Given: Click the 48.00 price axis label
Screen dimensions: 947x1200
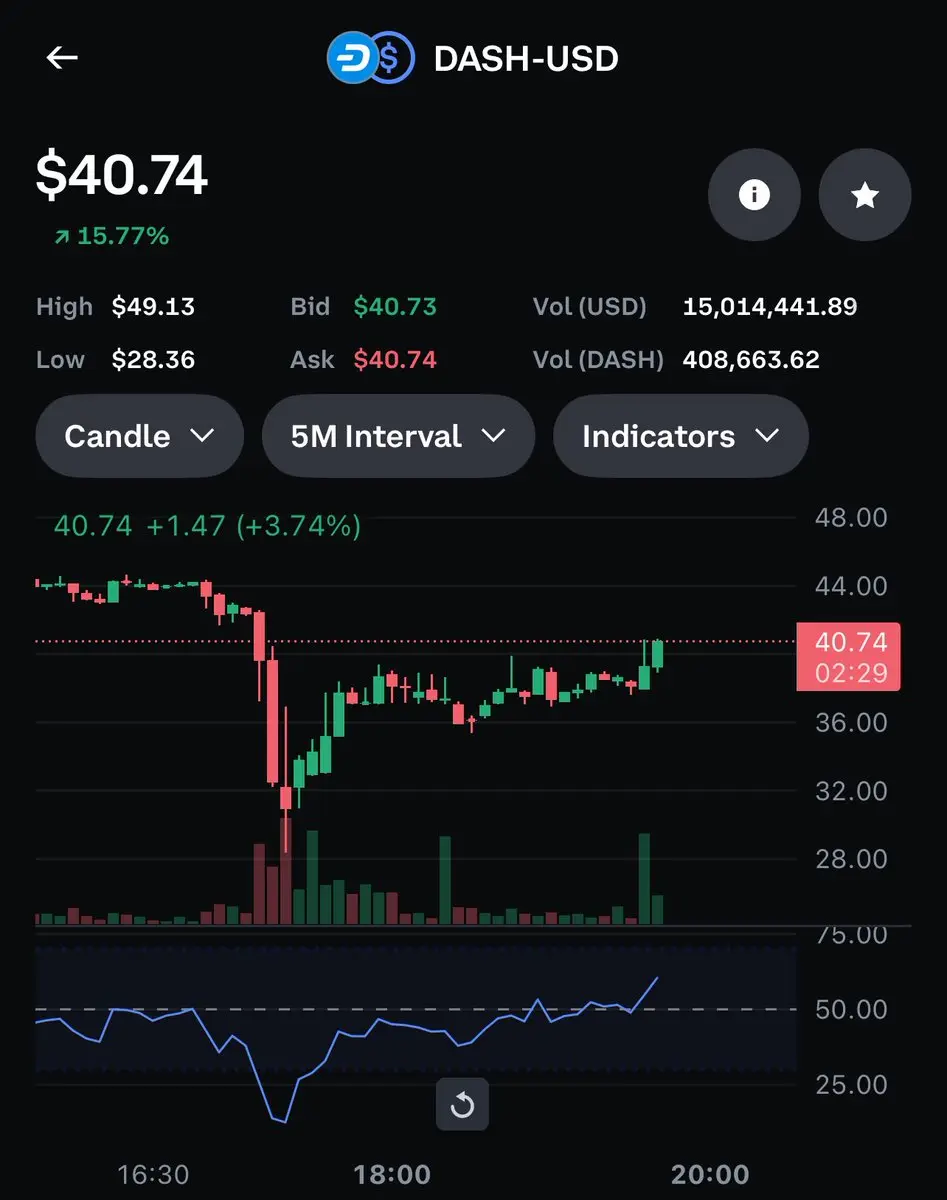Looking at the screenshot, I should (851, 518).
